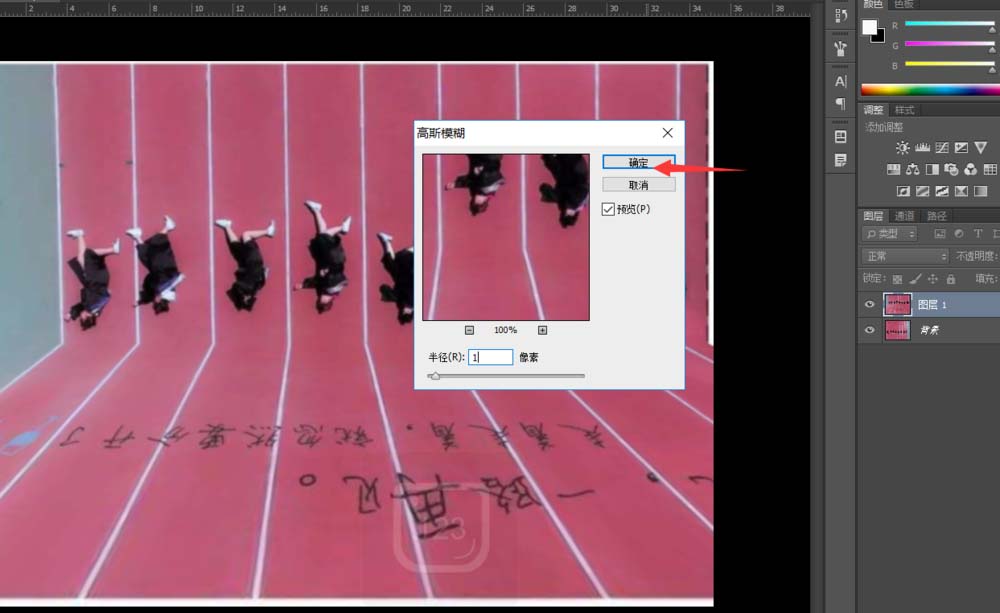Image resolution: width=1000 pixels, height=613 pixels.
Task: Confirm Gaussian Blur with 确定 button
Action: coord(638,163)
